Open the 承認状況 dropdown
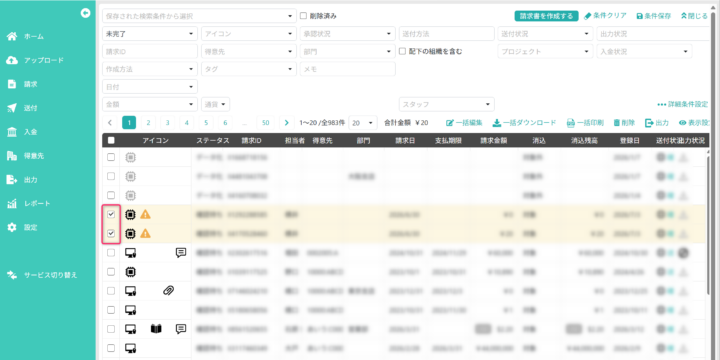720x360 pixels. 348,34
